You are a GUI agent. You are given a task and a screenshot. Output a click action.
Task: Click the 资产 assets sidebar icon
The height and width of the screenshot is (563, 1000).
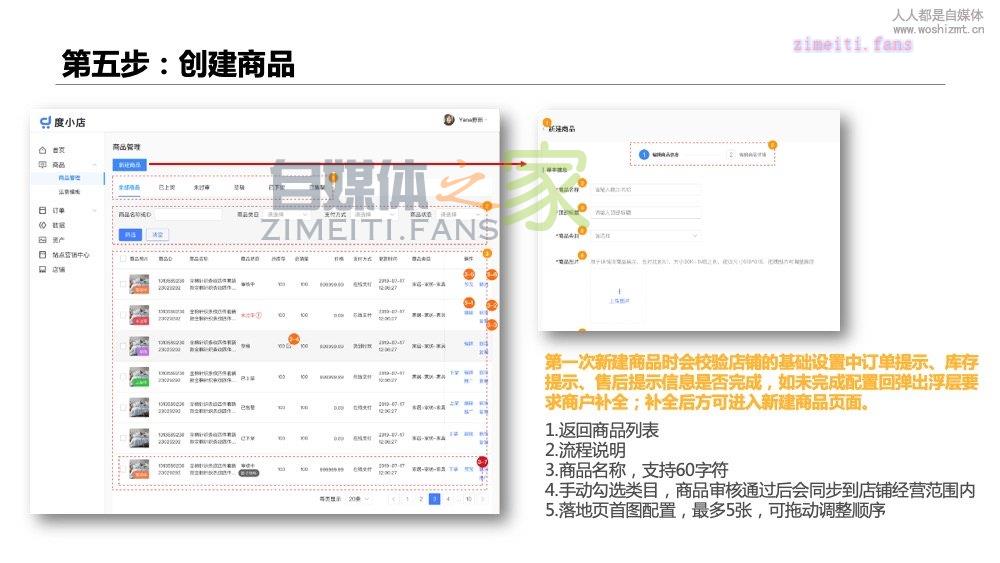click(43, 240)
